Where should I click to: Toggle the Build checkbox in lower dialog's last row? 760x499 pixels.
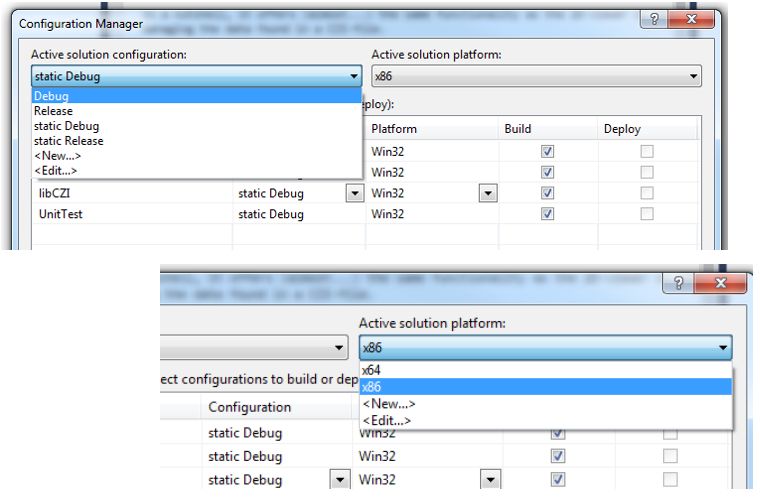[x=558, y=480]
